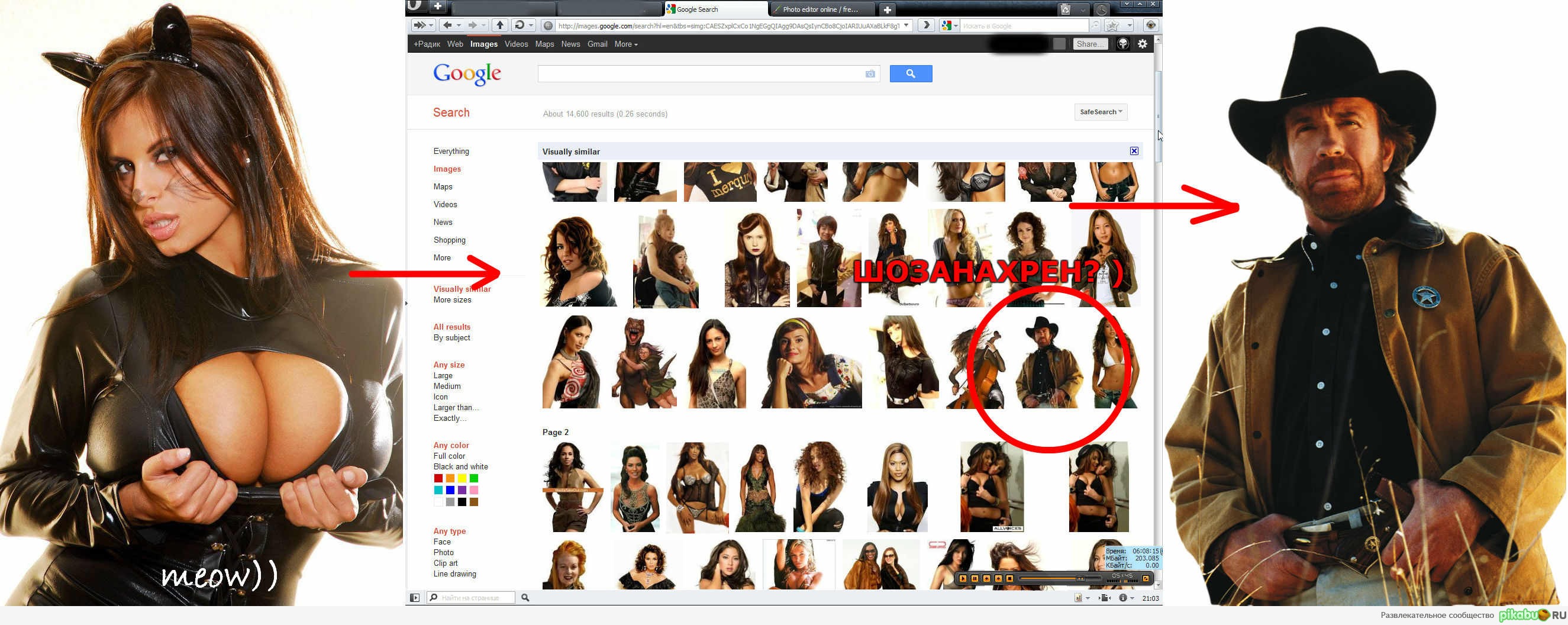Open Videos in the Google top bar

pos(515,44)
